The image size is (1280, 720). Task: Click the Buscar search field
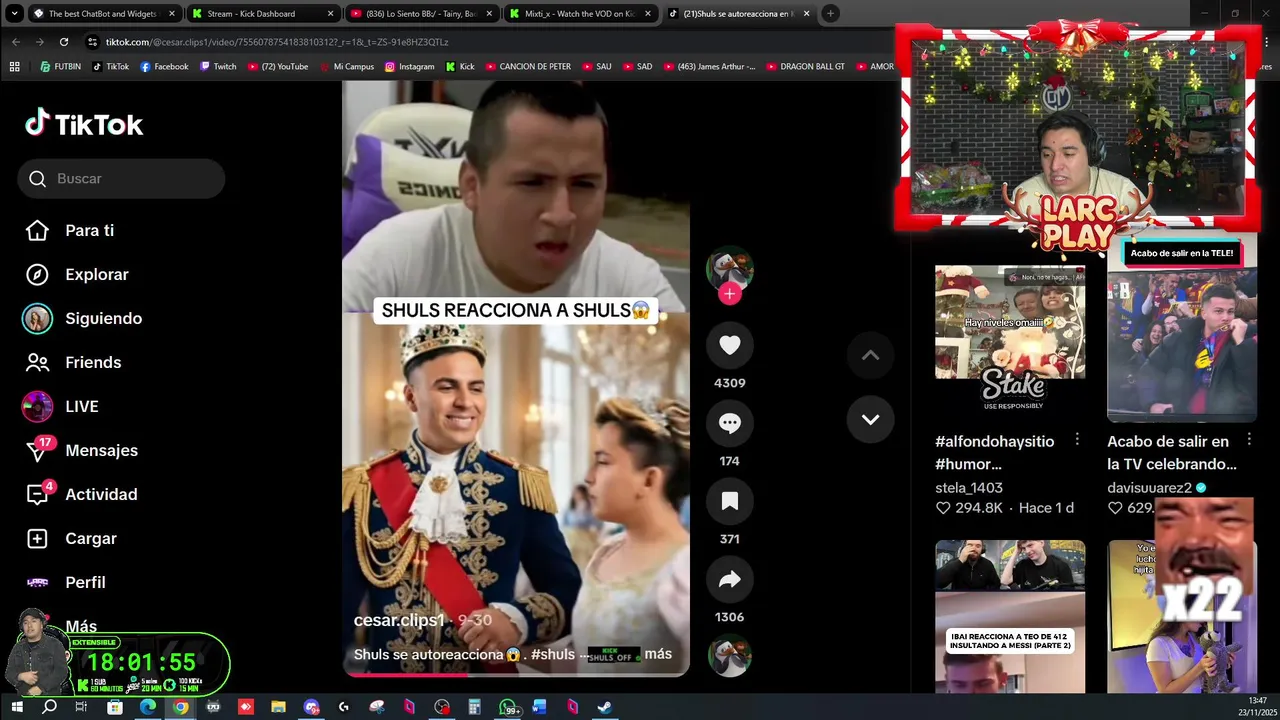[121, 178]
